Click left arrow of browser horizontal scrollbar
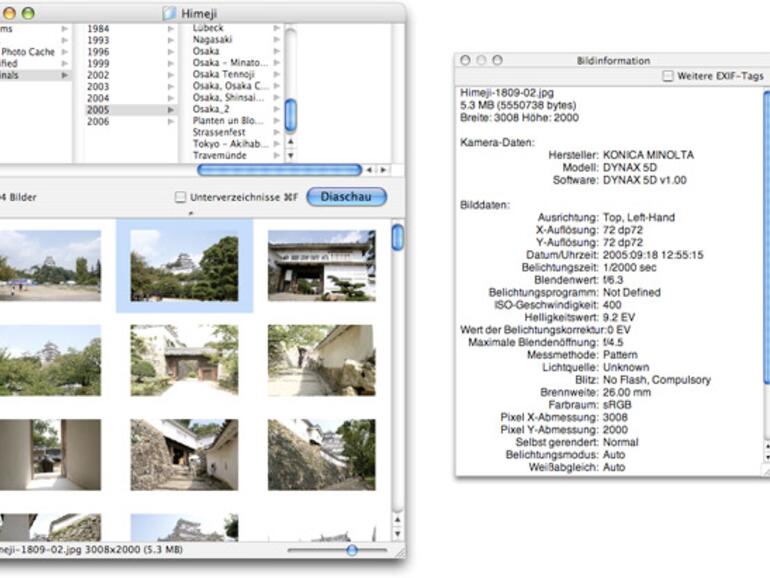This screenshot has height=578, width=770. pyautogui.click(x=369, y=171)
